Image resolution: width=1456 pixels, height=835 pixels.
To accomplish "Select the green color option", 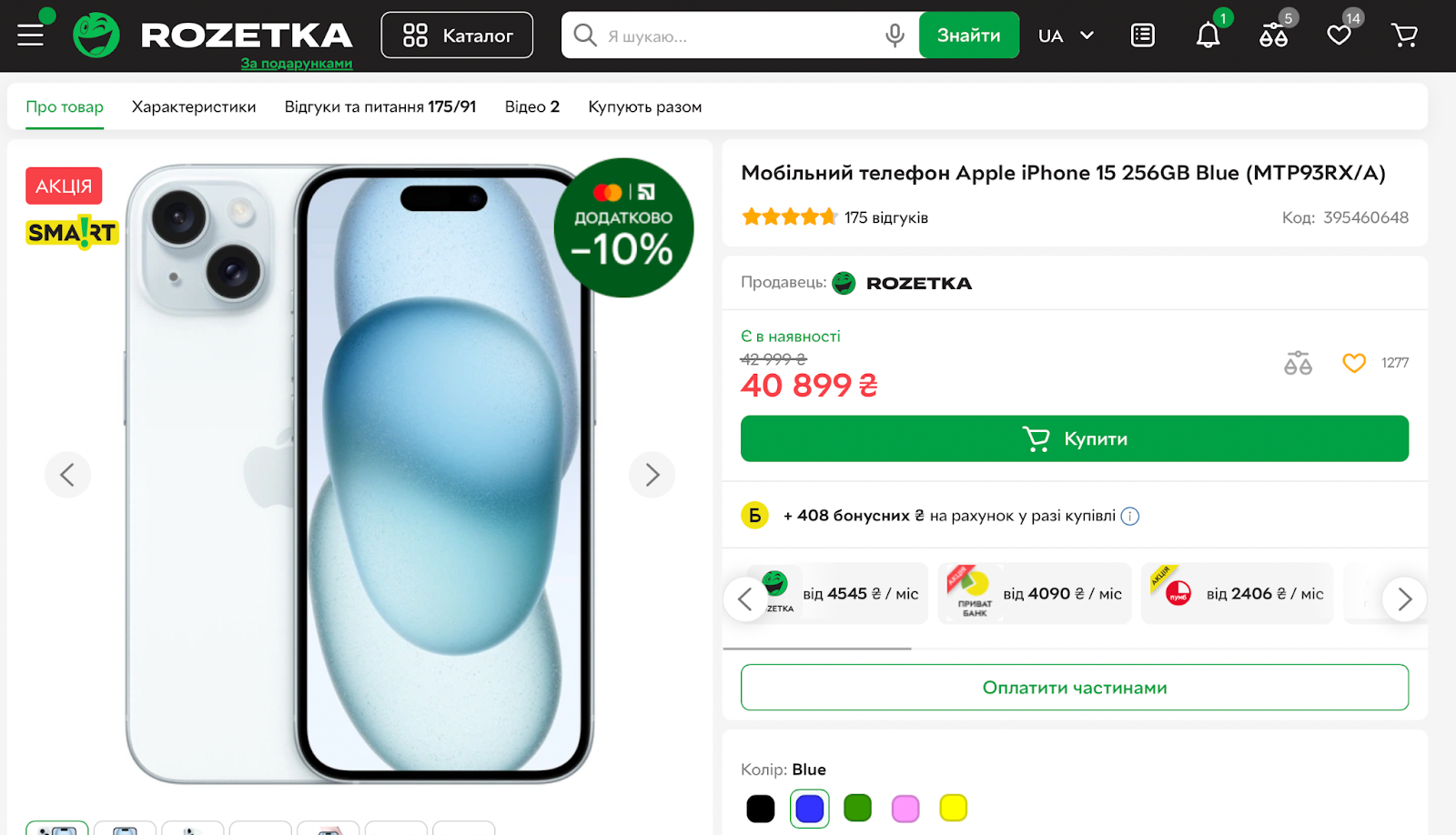I will click(857, 808).
